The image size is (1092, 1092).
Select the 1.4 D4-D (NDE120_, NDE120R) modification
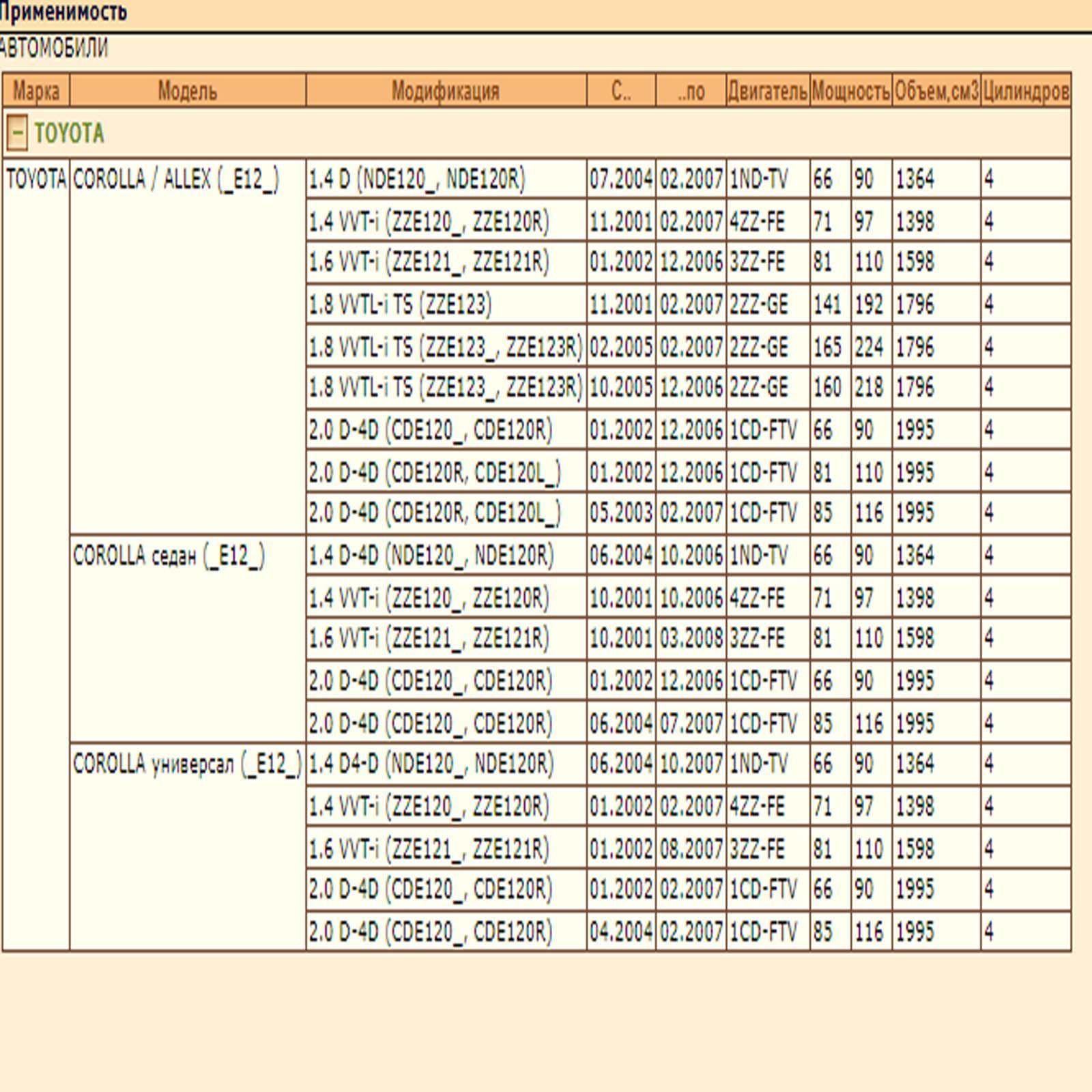tap(431, 764)
